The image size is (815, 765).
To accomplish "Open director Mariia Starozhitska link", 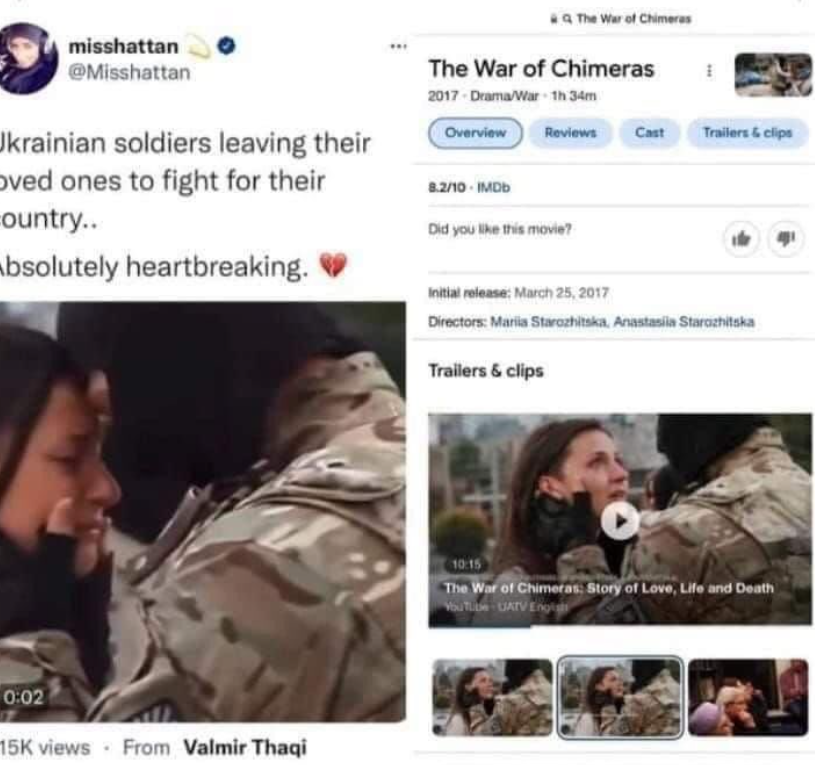I will point(549,322).
